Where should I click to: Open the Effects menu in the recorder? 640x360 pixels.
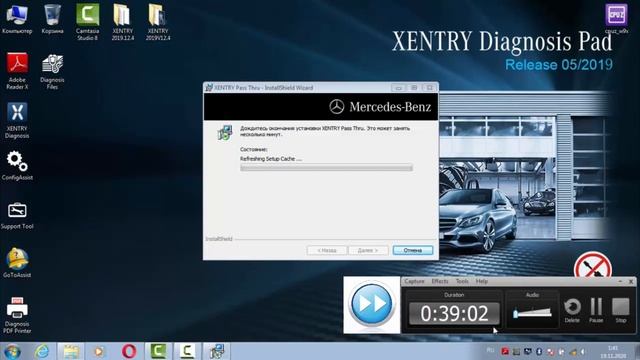(x=440, y=281)
